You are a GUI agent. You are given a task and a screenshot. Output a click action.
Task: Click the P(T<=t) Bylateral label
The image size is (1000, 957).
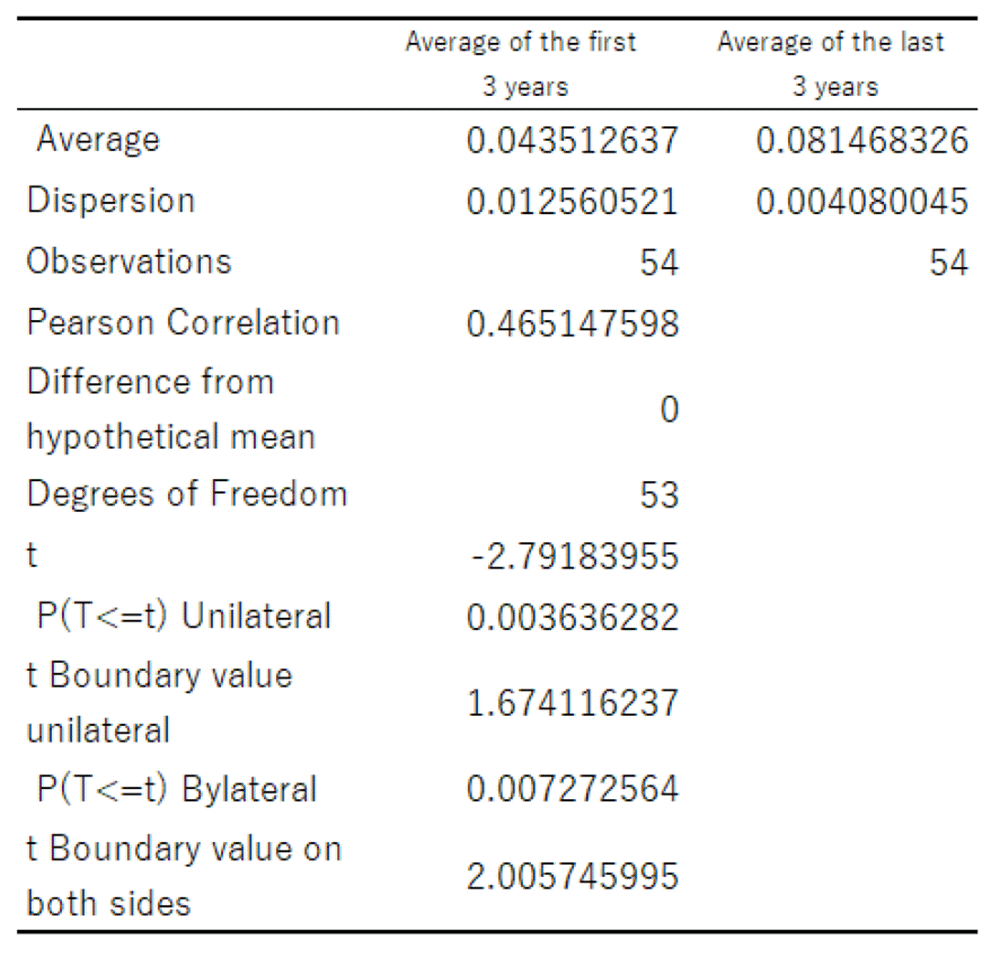point(177,789)
